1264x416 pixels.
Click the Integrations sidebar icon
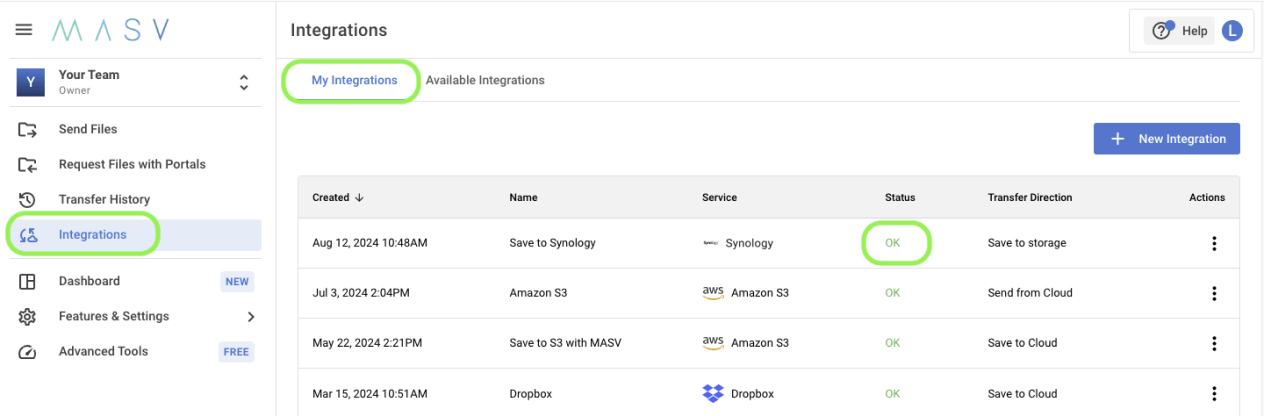(x=28, y=235)
